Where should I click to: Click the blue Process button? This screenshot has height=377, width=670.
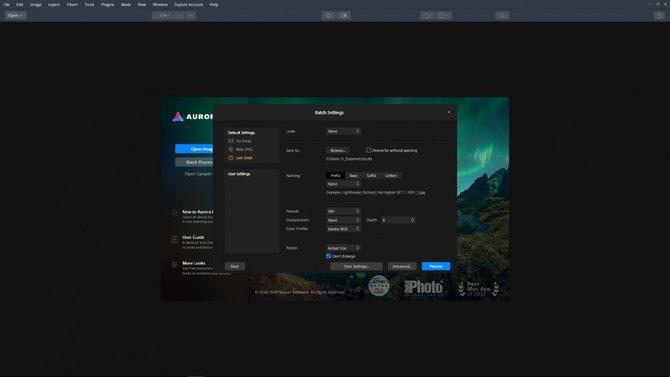point(435,266)
